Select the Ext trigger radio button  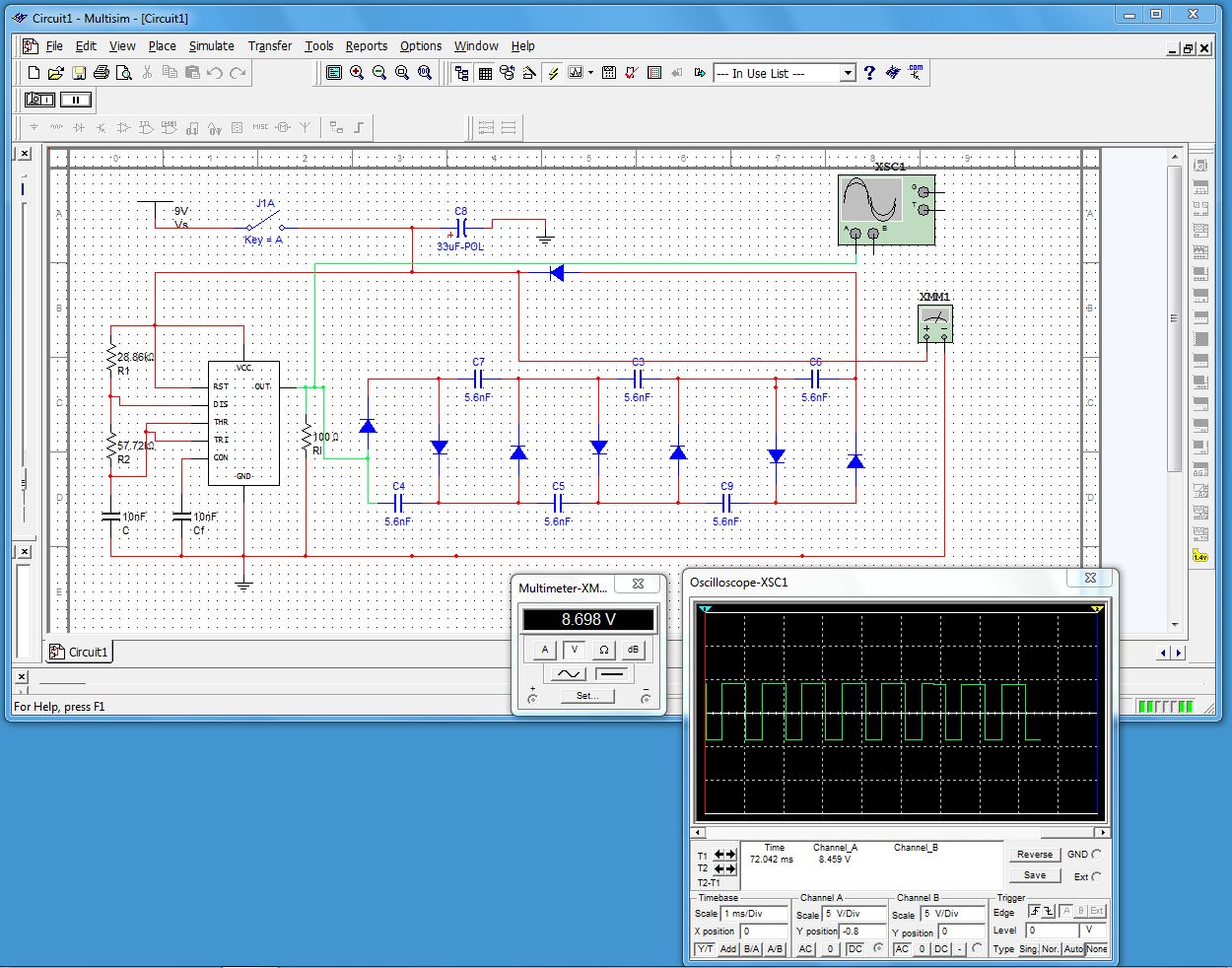(1097, 876)
